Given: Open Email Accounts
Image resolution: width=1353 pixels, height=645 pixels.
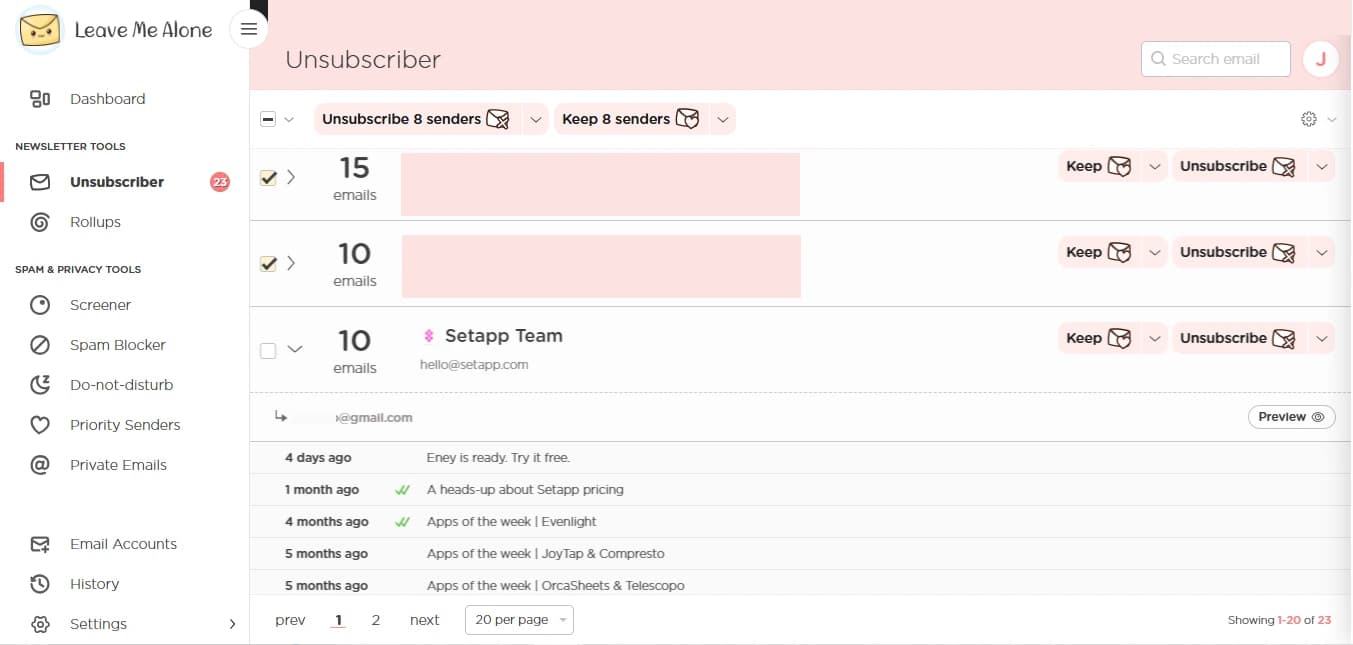Looking at the screenshot, I should (x=123, y=544).
